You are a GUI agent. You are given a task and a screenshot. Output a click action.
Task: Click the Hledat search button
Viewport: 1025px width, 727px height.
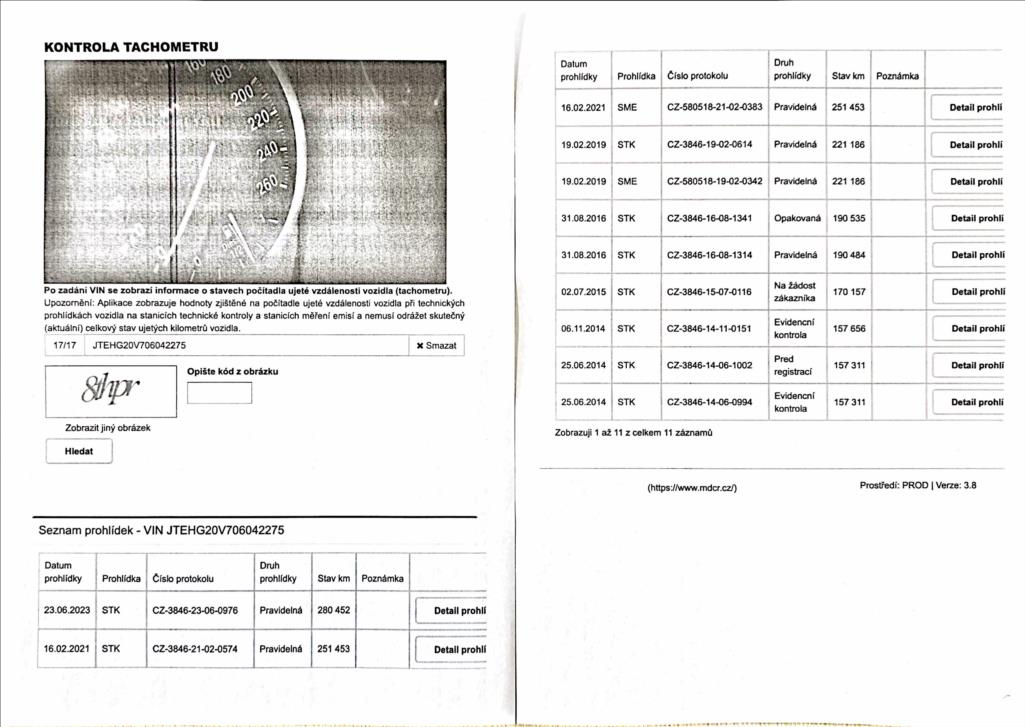[x=78, y=451]
